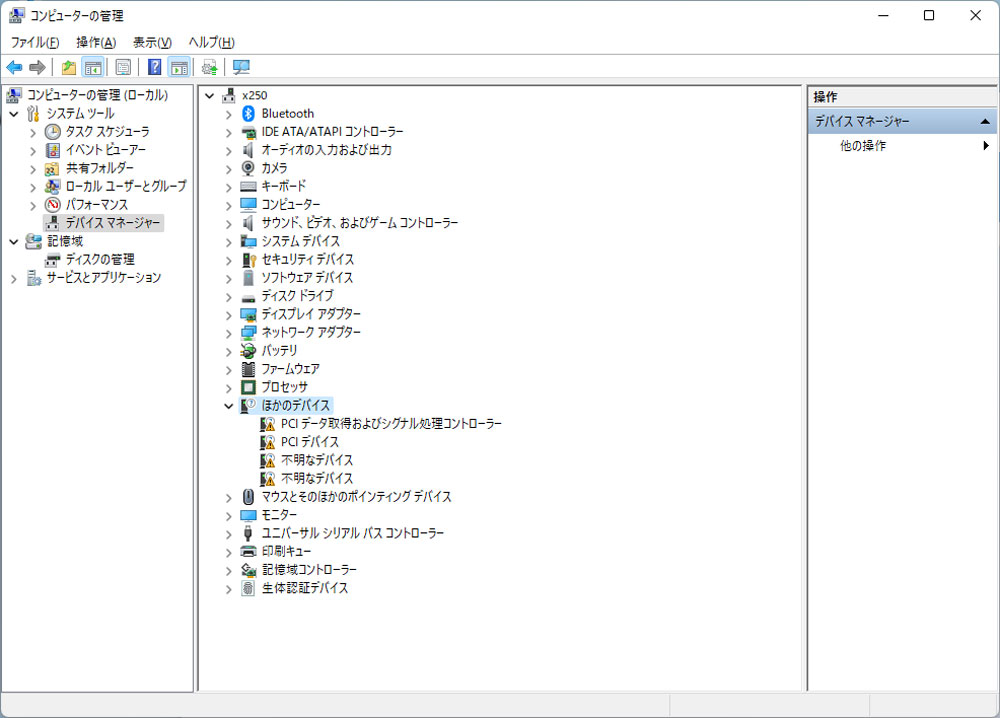The image size is (1000, 718).
Task: Collapse the システム ツール node
Action: 13,114
